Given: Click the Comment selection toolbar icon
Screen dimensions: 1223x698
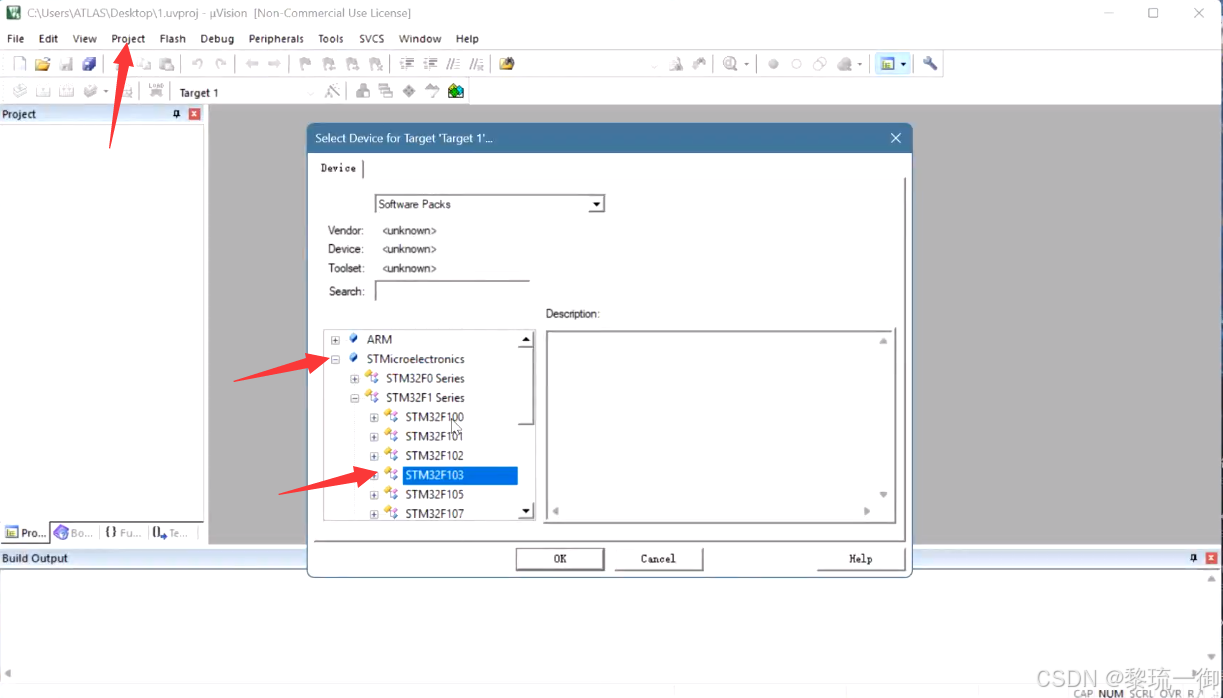Looking at the screenshot, I should click(454, 64).
